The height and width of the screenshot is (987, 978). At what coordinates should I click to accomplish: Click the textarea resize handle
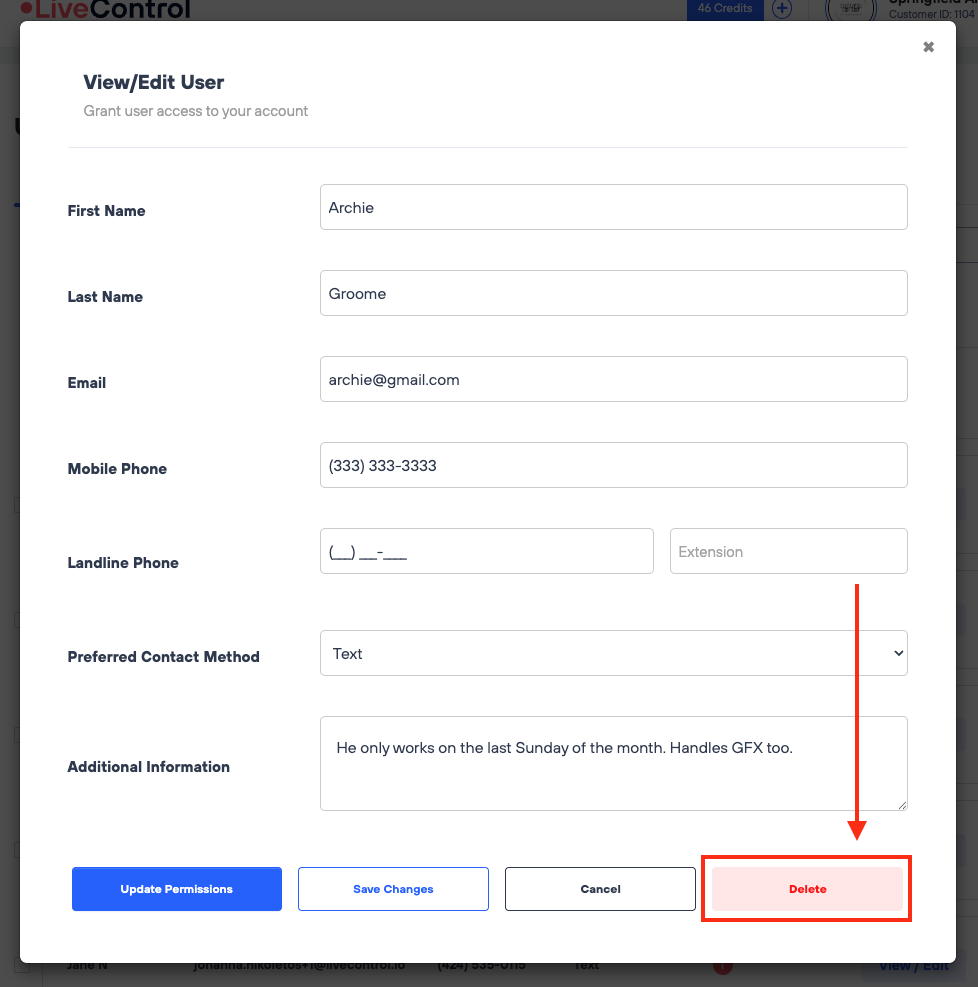coord(901,804)
